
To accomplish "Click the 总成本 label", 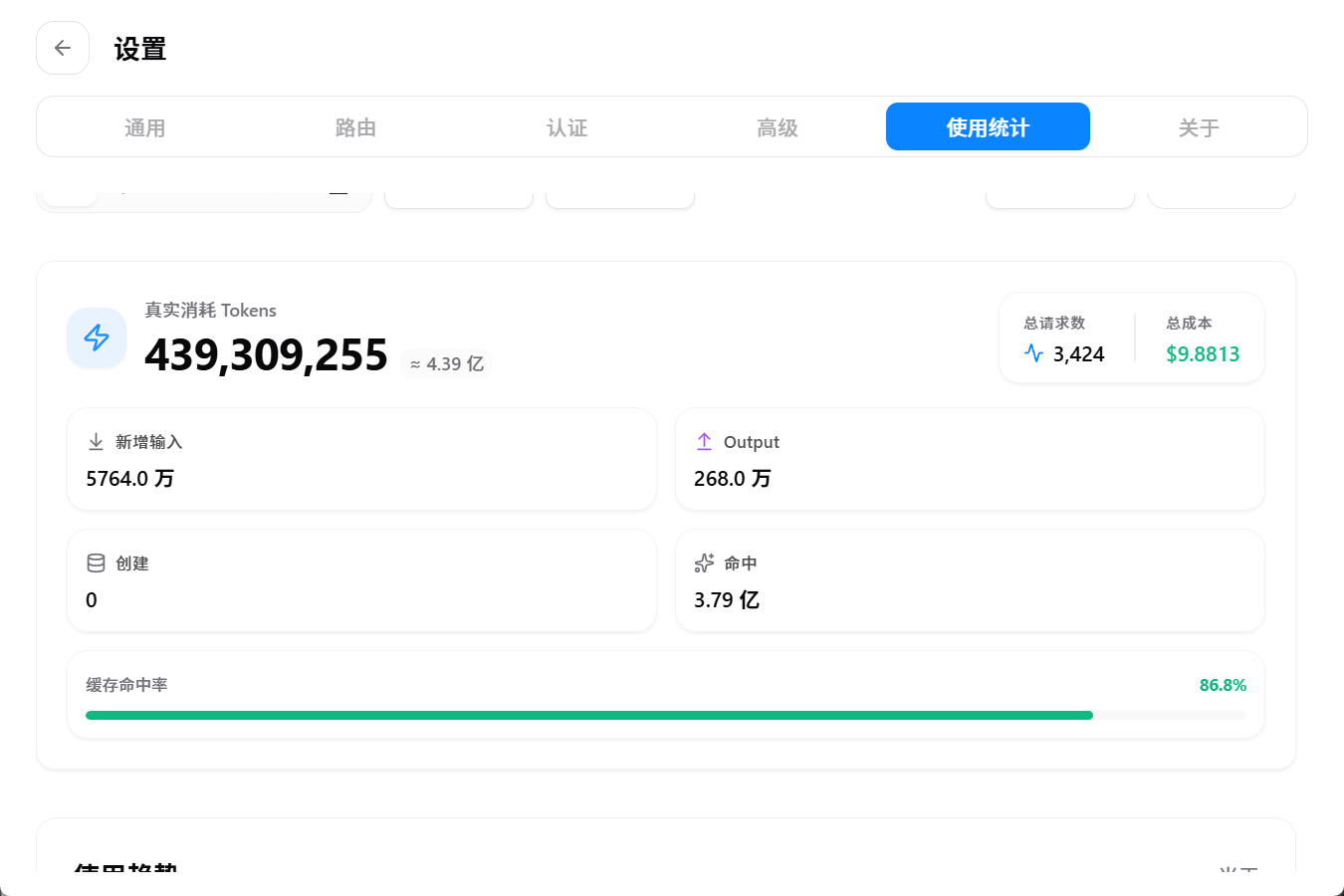I will 1189,323.
